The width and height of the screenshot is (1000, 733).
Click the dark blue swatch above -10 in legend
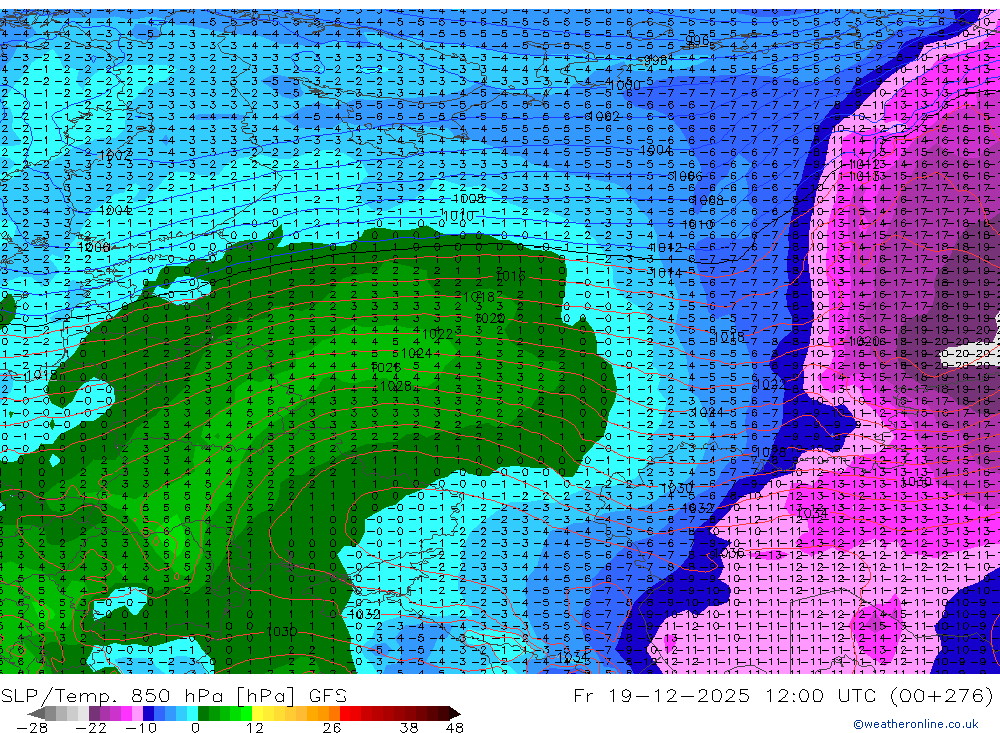pos(149,713)
